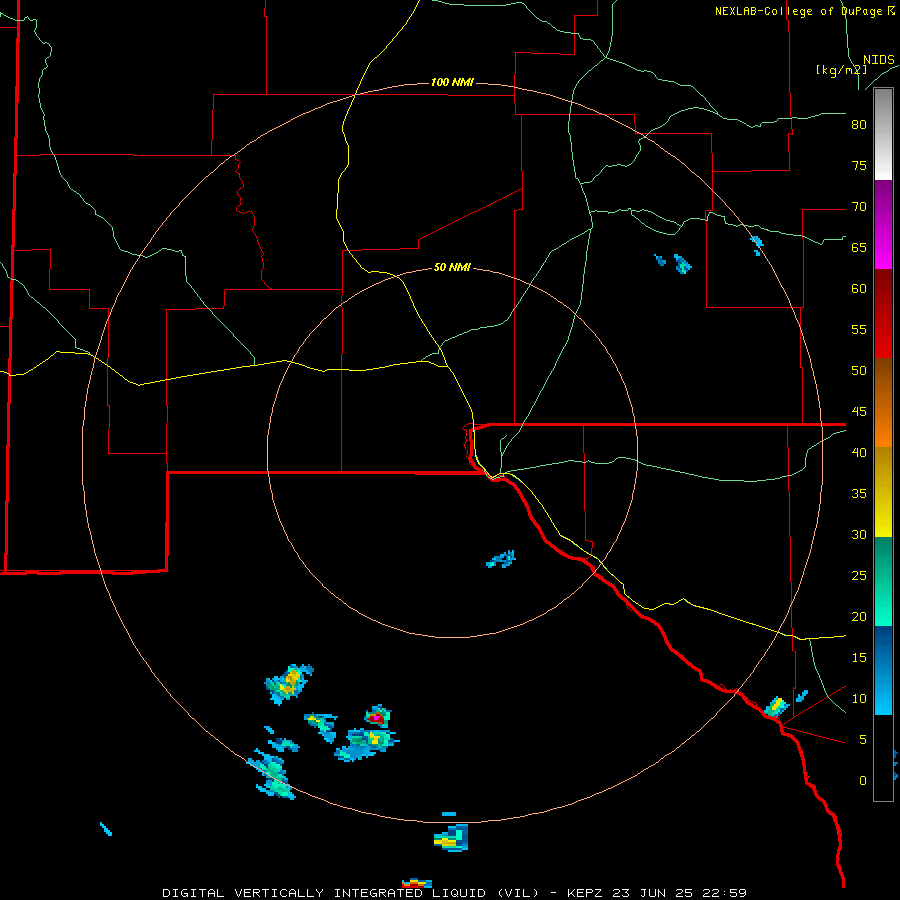Click the 10 value on the color scale
The width and height of the screenshot is (900, 900).
tap(859, 699)
